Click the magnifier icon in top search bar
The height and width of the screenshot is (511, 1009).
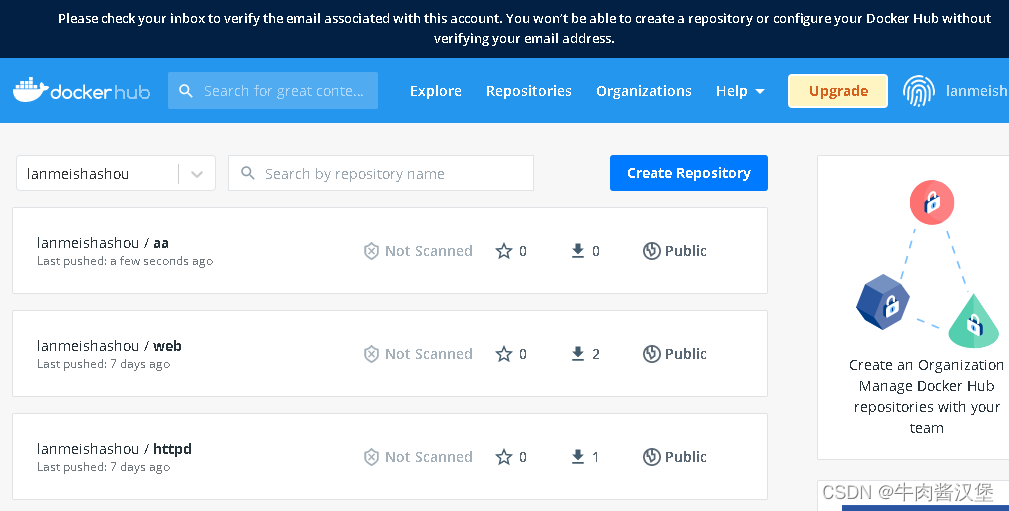coord(186,91)
